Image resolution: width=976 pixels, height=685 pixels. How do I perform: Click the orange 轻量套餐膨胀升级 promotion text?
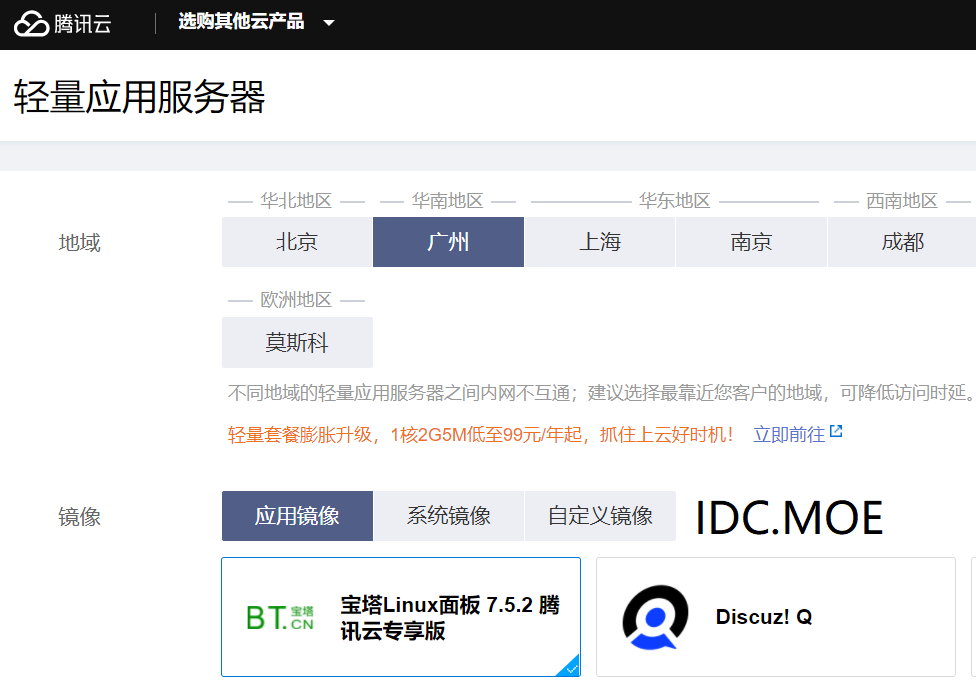coord(481,434)
